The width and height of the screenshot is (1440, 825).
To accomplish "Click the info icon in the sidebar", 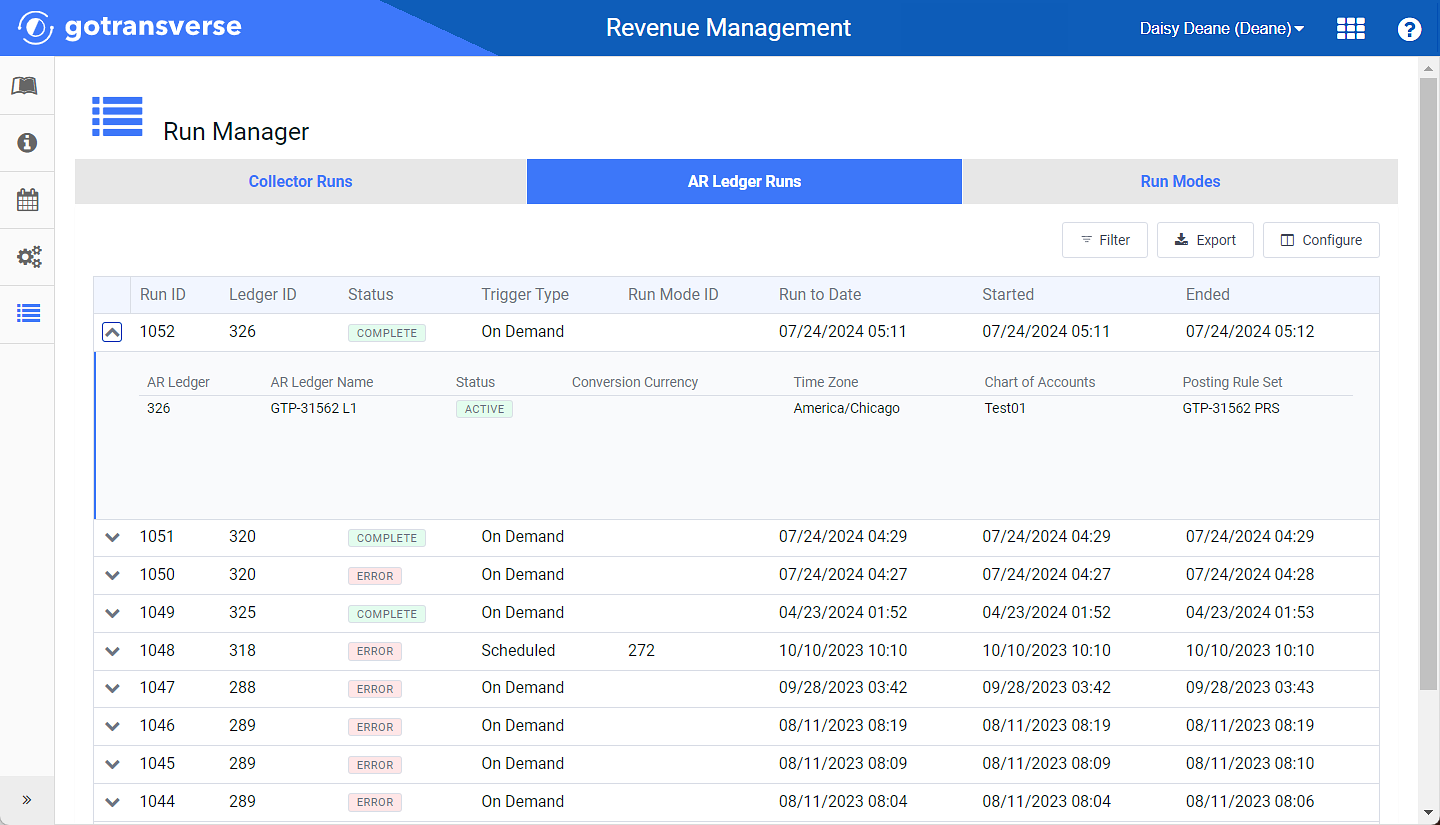I will click(x=27, y=143).
